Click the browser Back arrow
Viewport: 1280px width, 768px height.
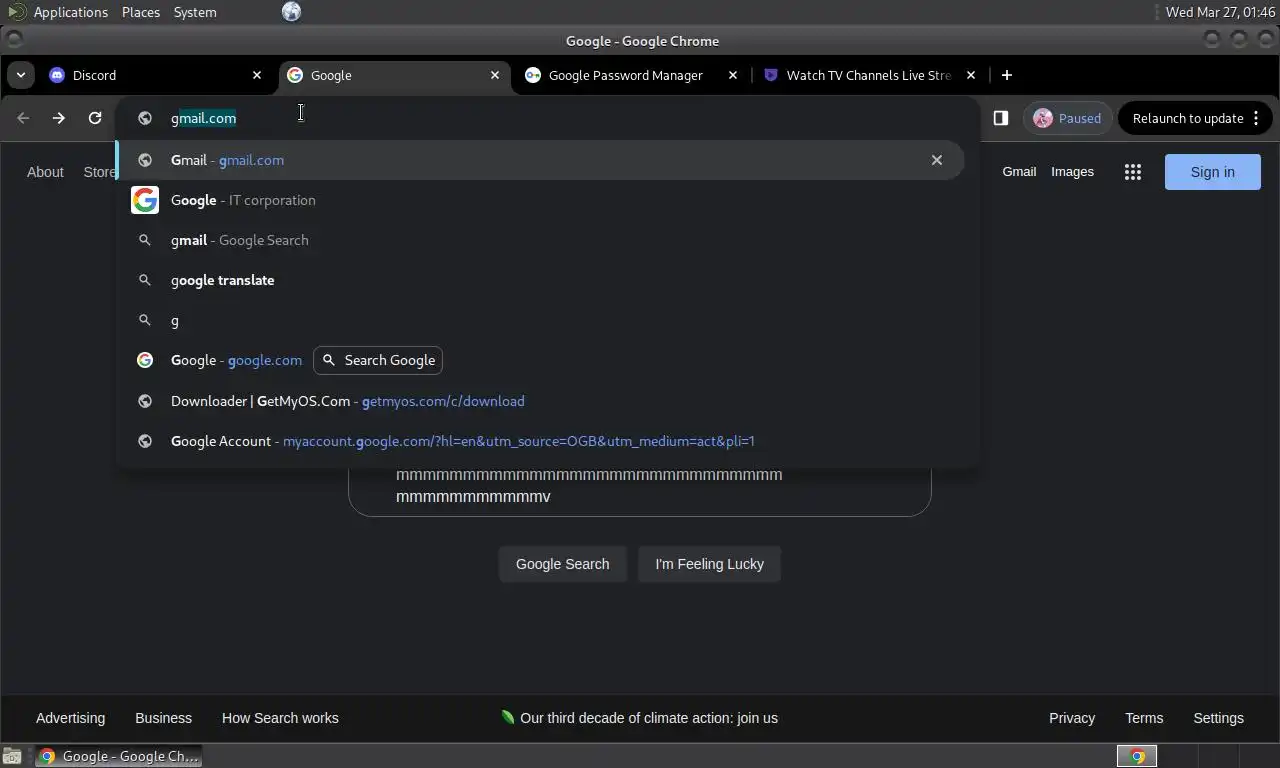(23, 118)
